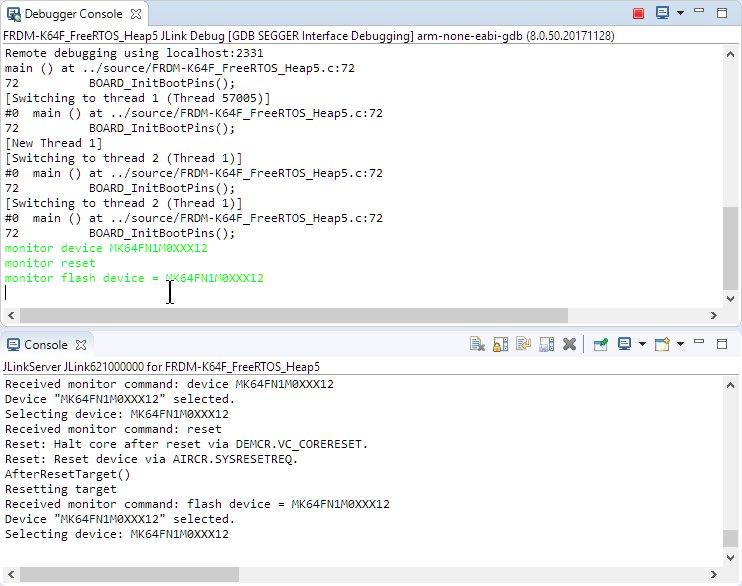Screen dimensions: 742x586
Task: Click Display Selected Console in the Debugger Console toolbar
Action: (x=662, y=13)
